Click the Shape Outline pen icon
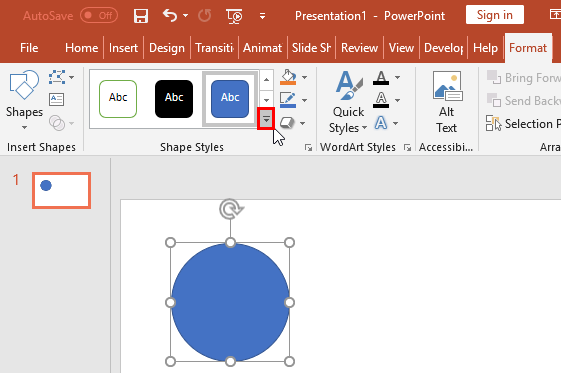Image resolution: width=561 pixels, height=373 pixels. click(x=288, y=100)
